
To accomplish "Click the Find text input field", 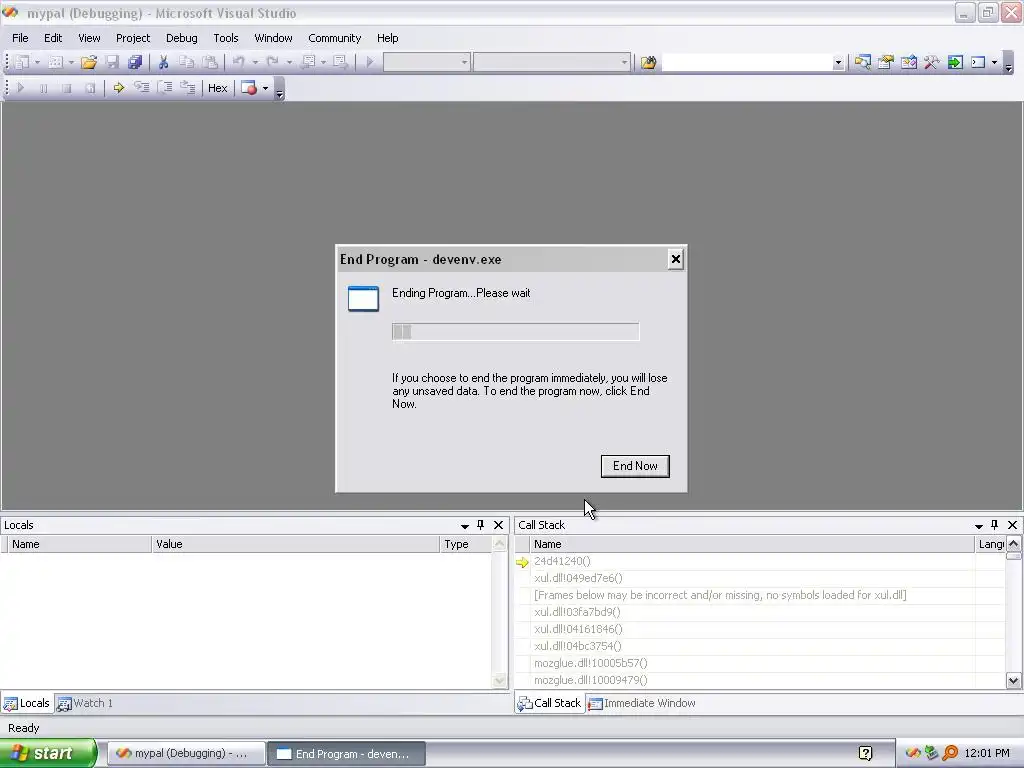I will point(746,62).
